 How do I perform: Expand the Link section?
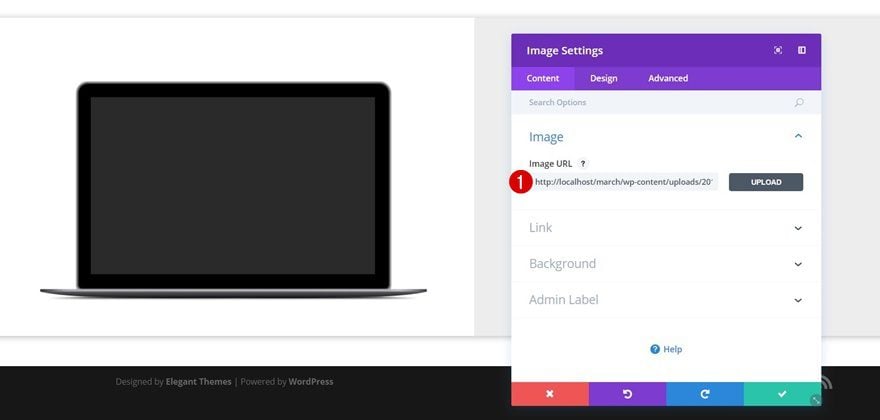pyautogui.click(x=666, y=228)
